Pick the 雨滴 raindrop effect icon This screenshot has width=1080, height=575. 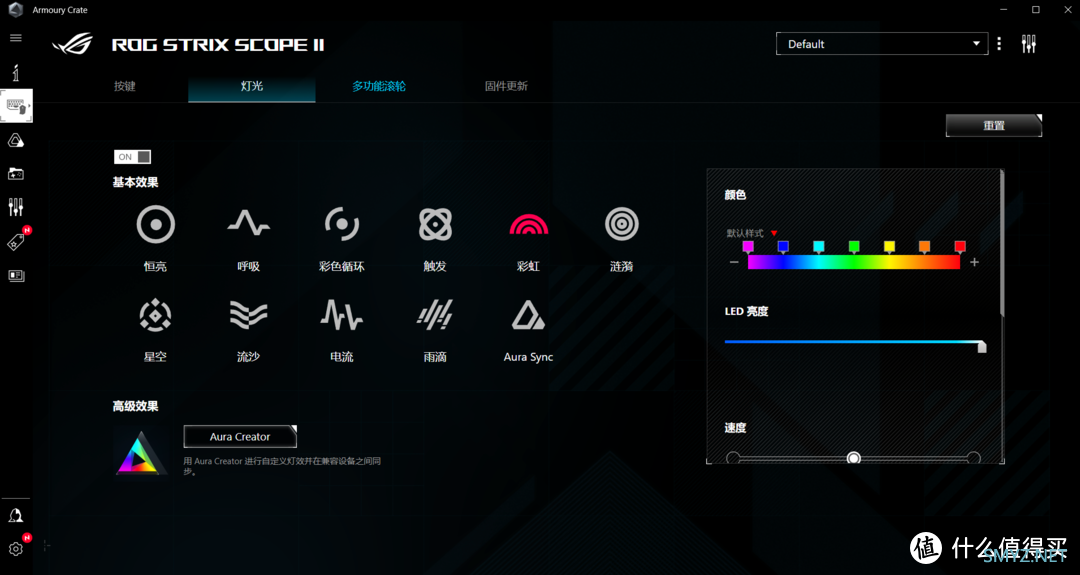tap(435, 315)
